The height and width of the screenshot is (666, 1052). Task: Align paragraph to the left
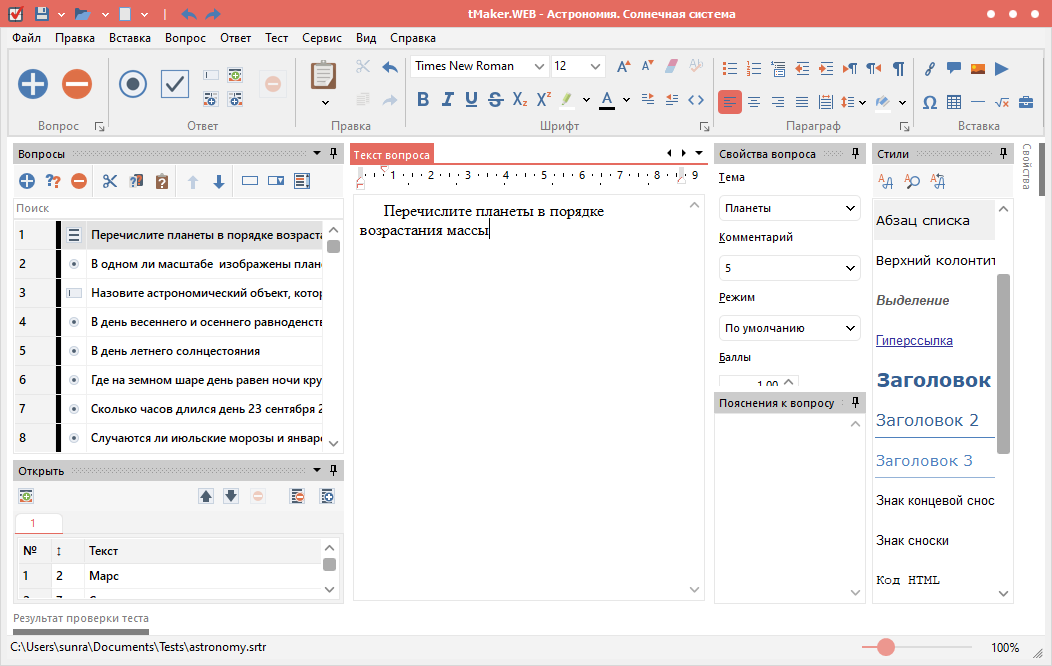pyautogui.click(x=730, y=102)
